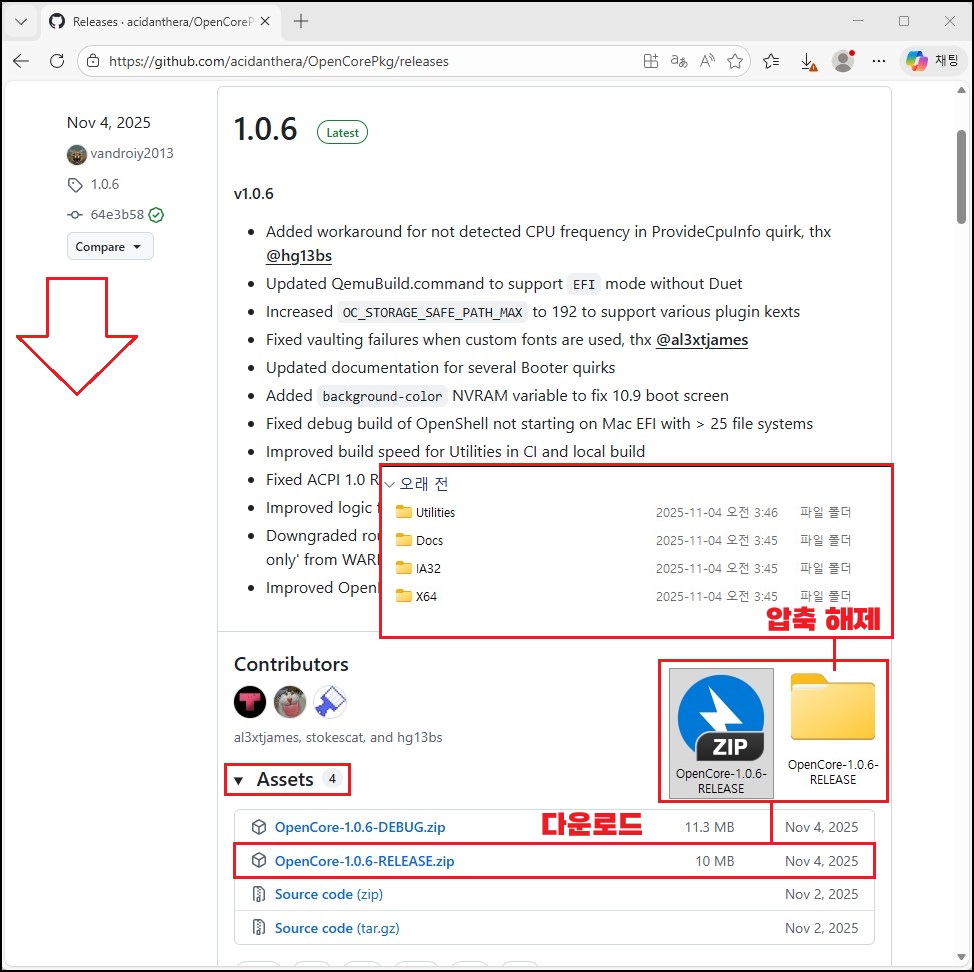Download Source code (zip)
The height and width of the screenshot is (972, 974).
(x=329, y=894)
